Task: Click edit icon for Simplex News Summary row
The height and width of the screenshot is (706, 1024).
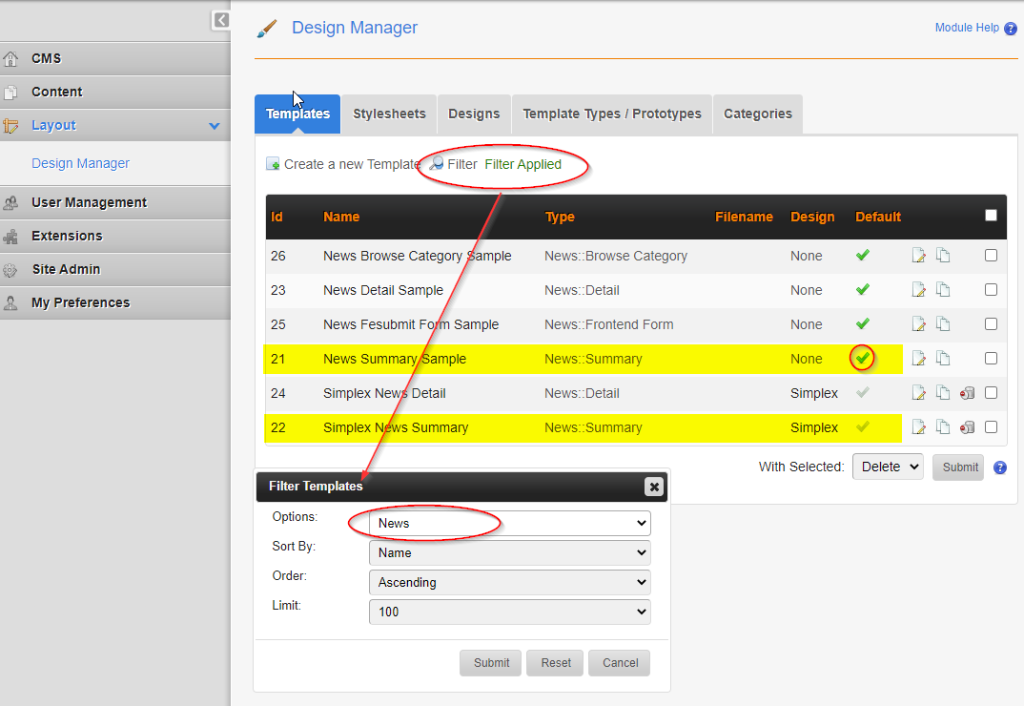Action: 919,427
